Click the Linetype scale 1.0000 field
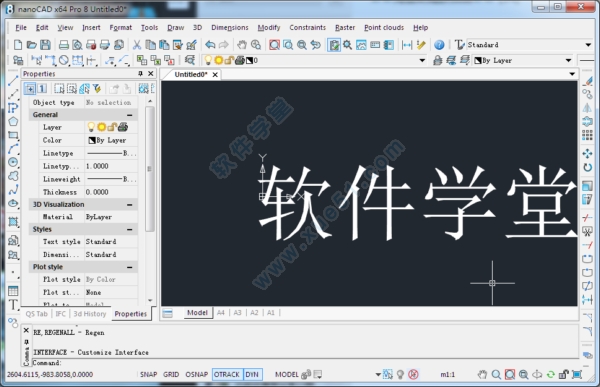 tap(111, 166)
